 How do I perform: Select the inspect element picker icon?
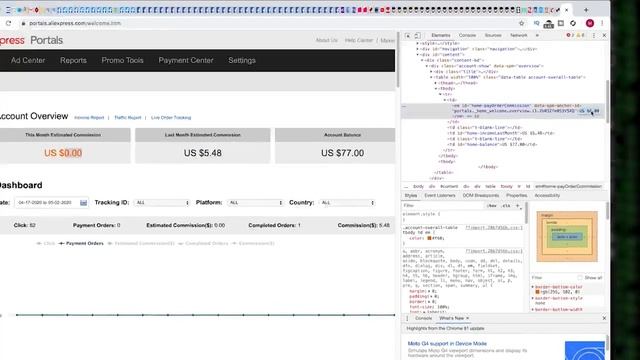pos(407,36)
